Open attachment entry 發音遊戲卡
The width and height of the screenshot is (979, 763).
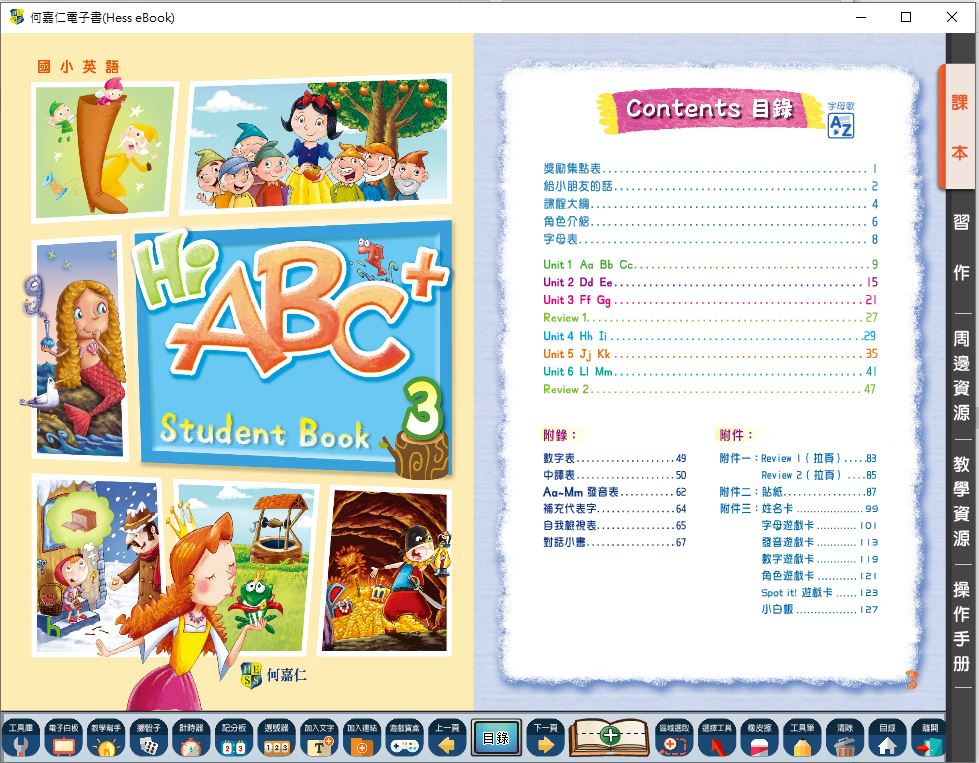(819, 543)
